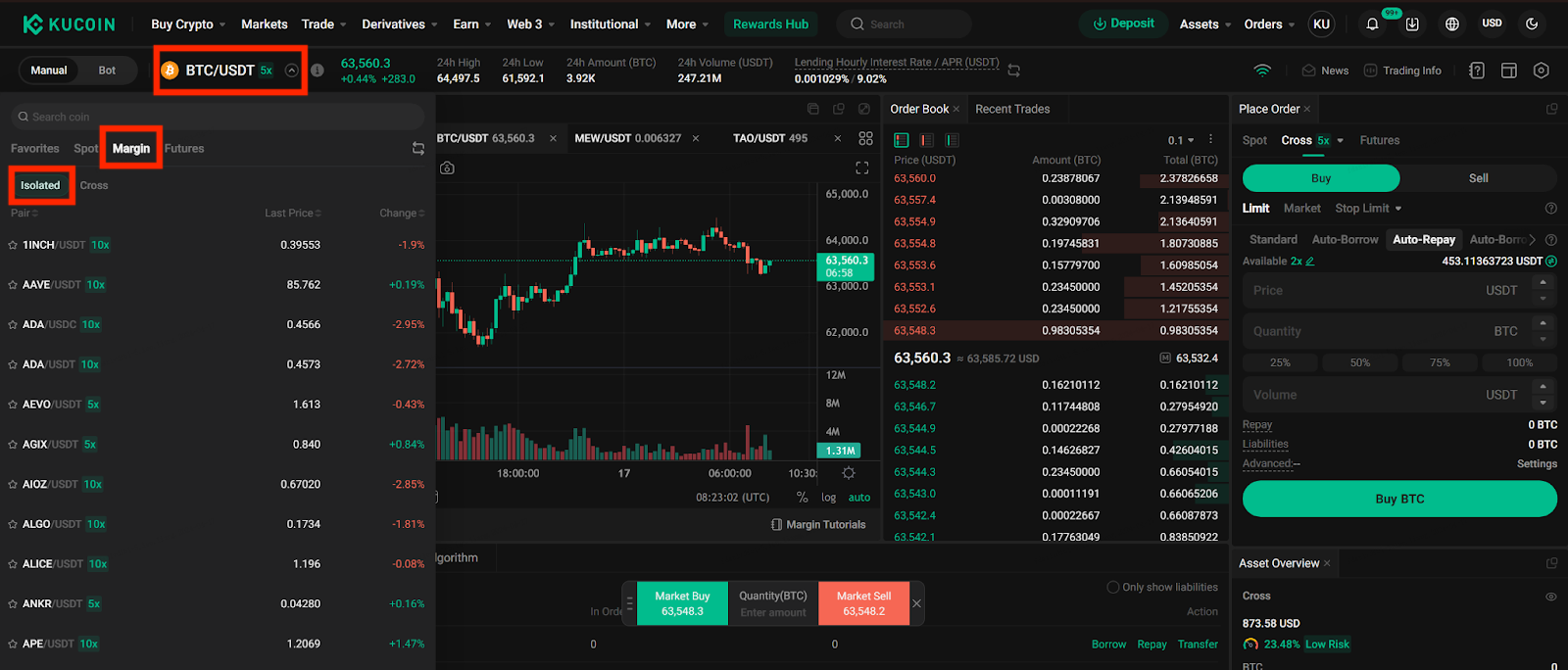Viewport: 1568px width, 670px height.
Task: Click the refresh icon beside lending interest rate
Action: [1014, 71]
